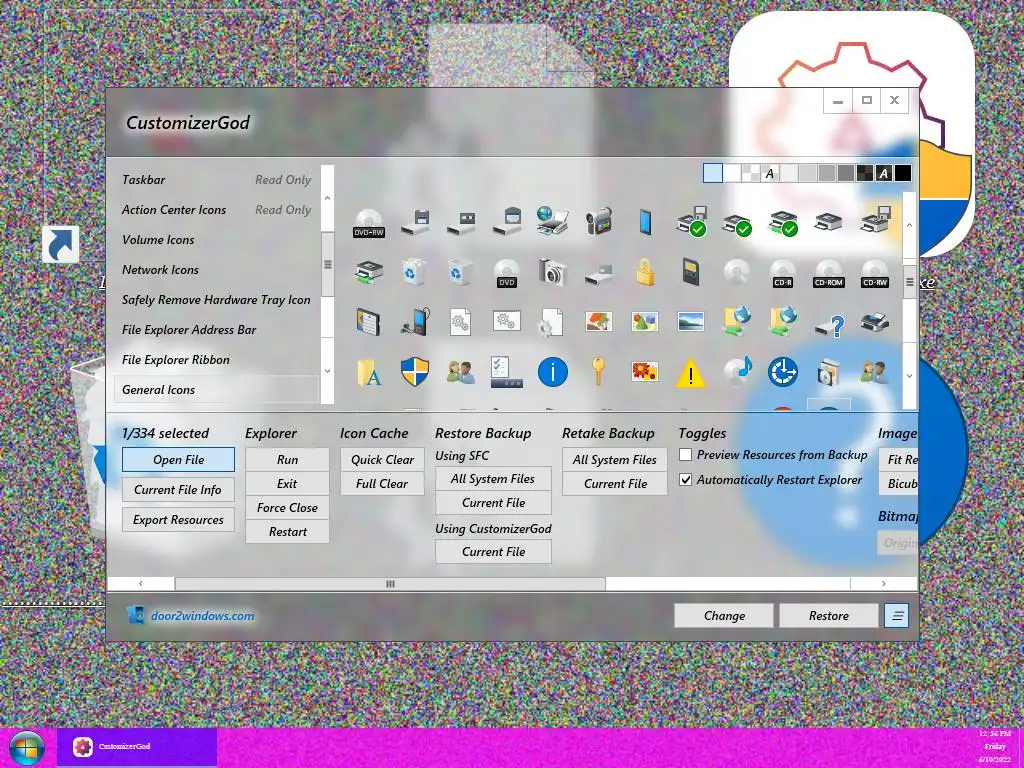This screenshot has width=1024, height=768.
Task: Click the Windows Start orb
Action: pos(27,747)
